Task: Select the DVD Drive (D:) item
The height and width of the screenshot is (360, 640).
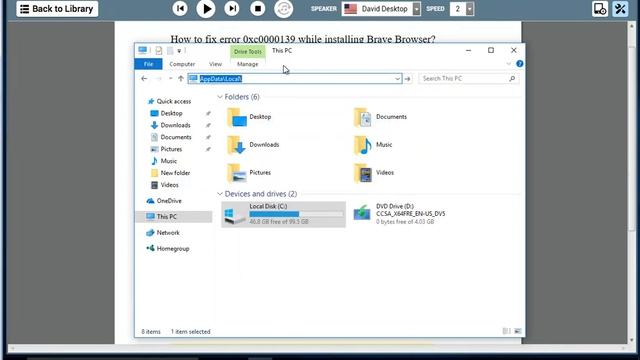Action: [400, 214]
